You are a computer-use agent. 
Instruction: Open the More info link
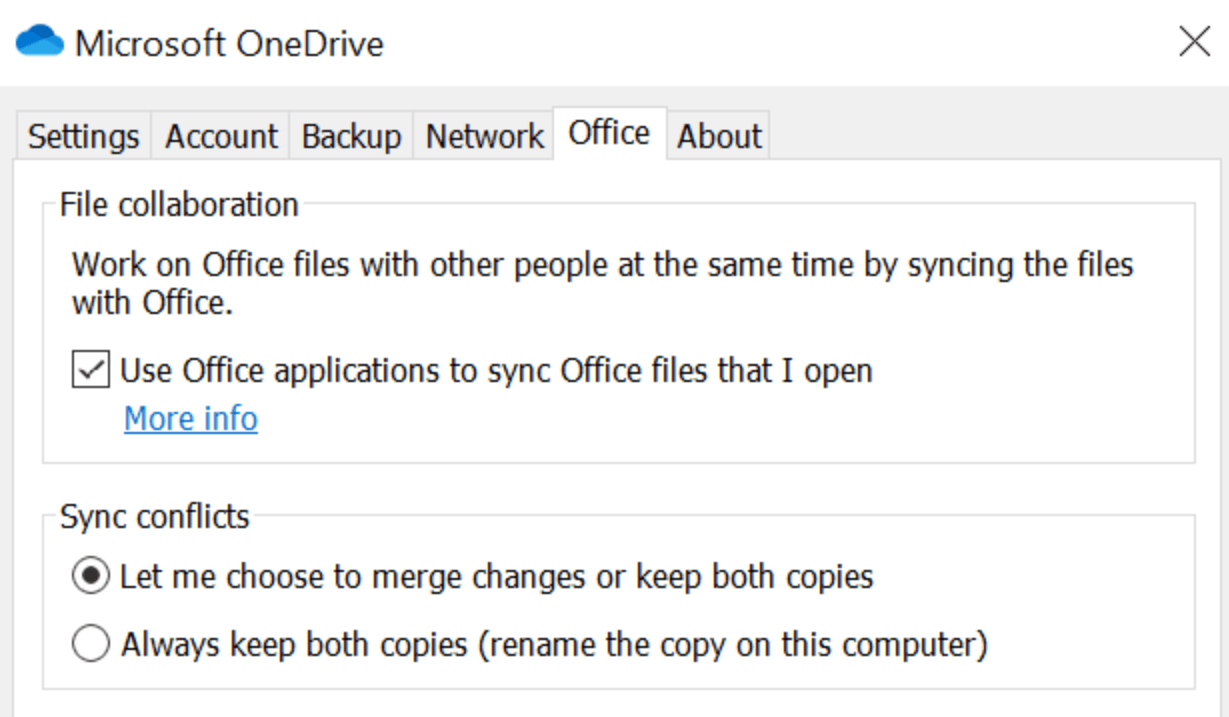pos(191,419)
